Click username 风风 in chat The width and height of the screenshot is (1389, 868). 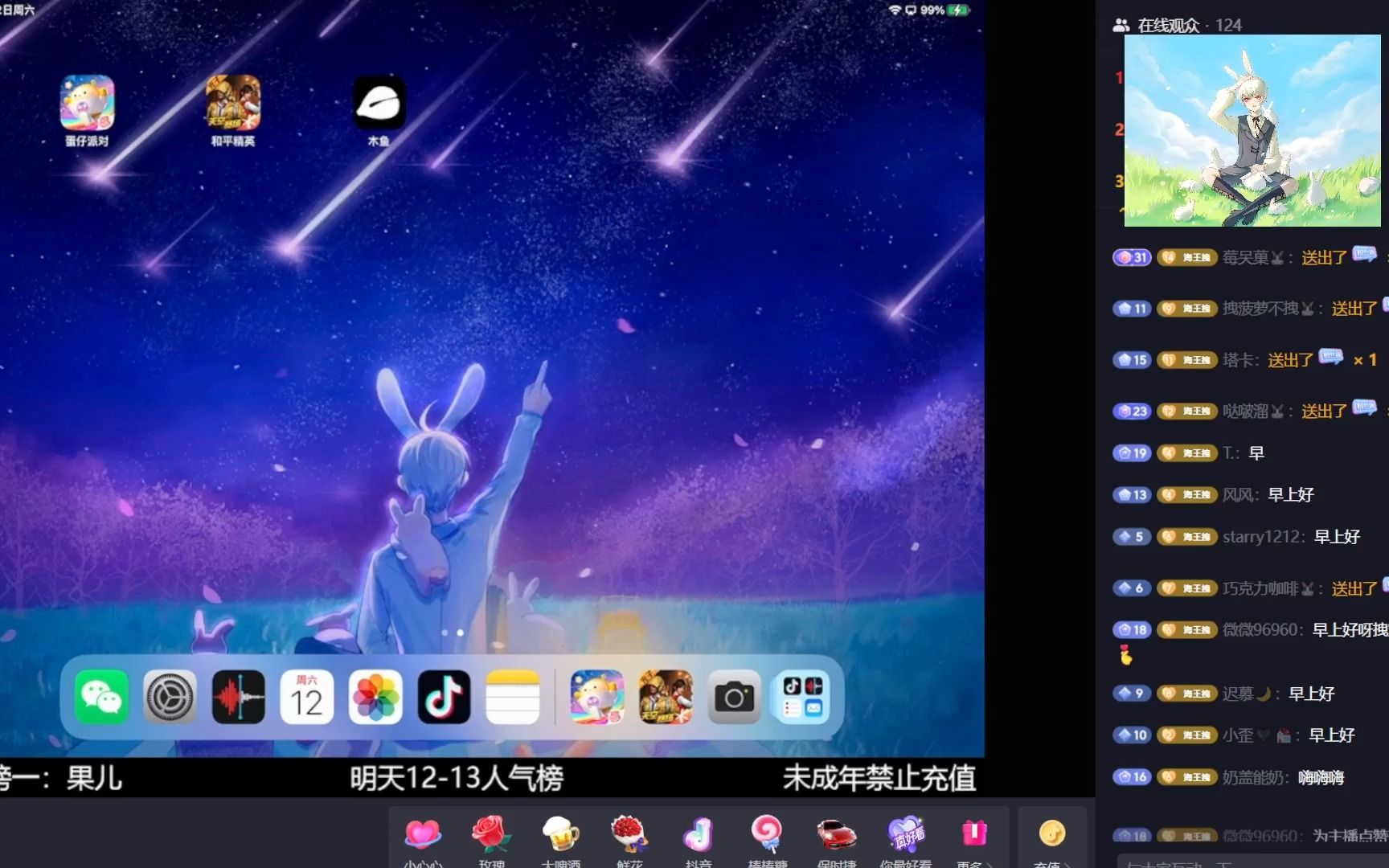pos(1238,495)
